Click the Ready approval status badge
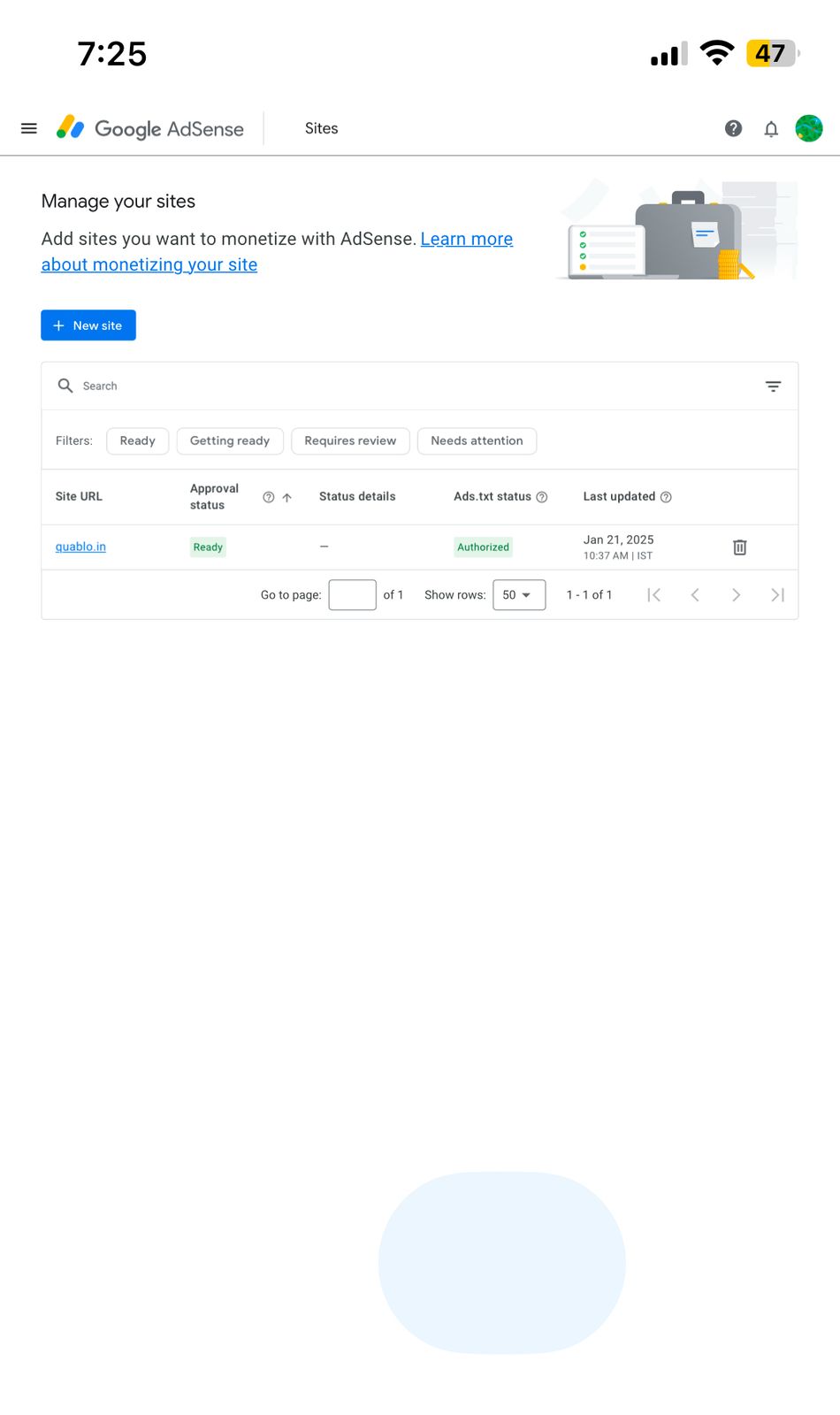Image resolution: width=840 pixels, height=1415 pixels. [x=208, y=547]
